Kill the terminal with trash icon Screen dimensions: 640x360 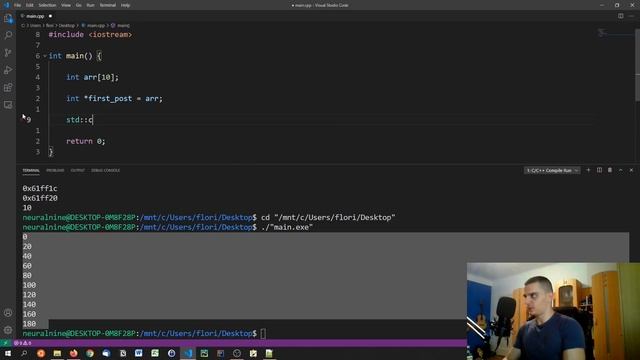pos(610,170)
